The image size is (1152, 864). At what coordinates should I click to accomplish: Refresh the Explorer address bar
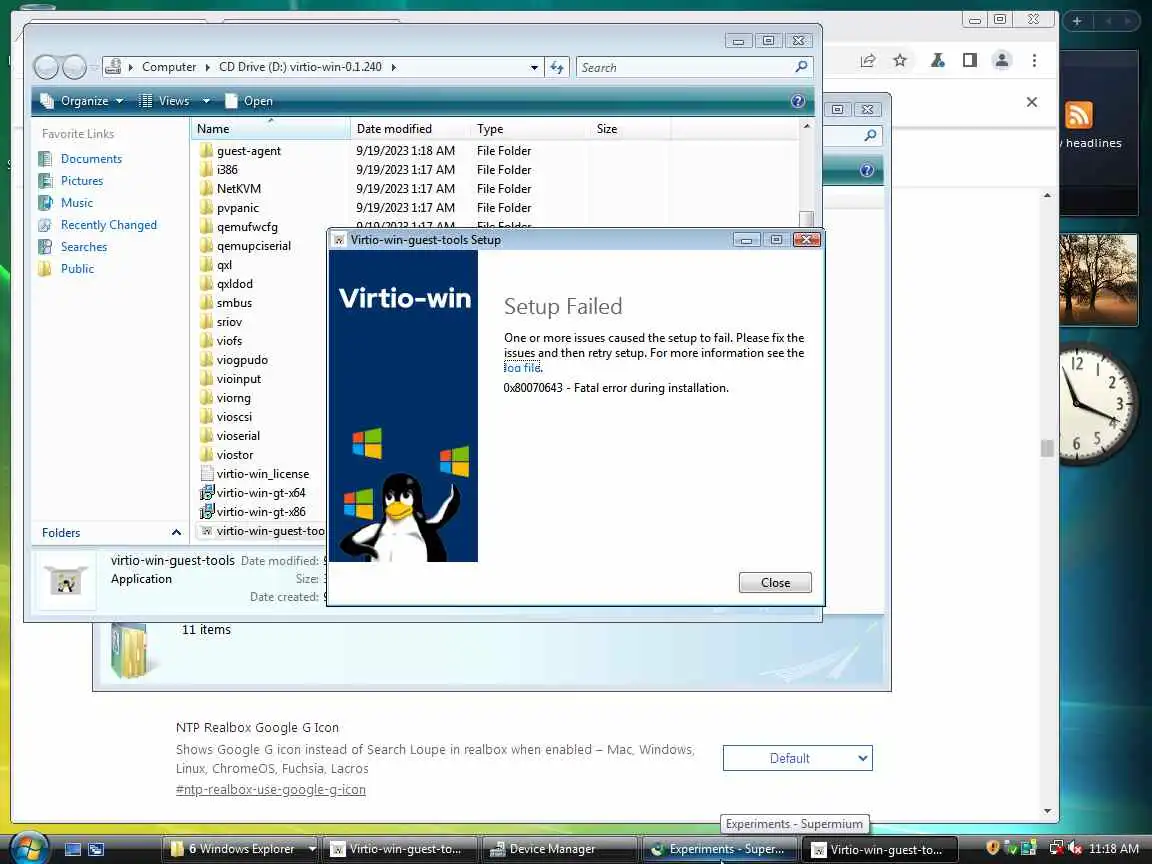pos(557,68)
